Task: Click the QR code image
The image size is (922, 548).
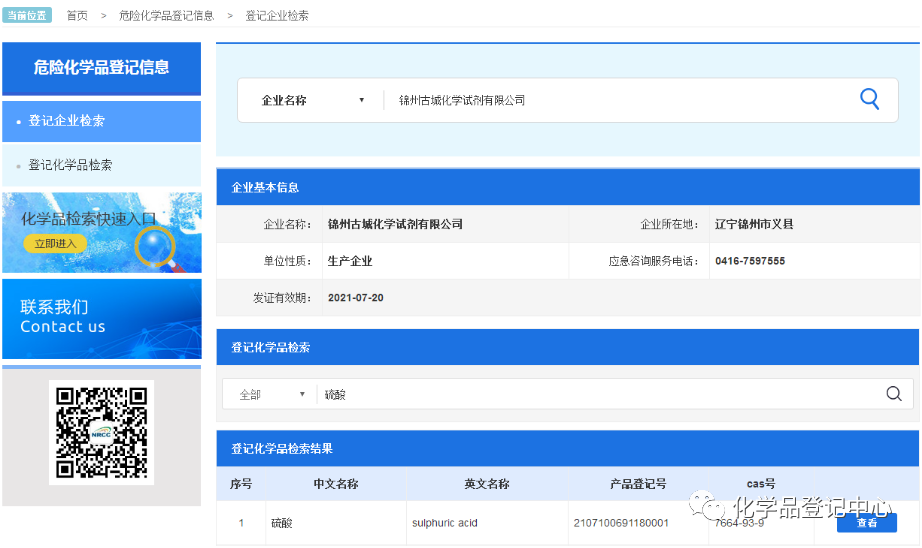Action: point(101,432)
